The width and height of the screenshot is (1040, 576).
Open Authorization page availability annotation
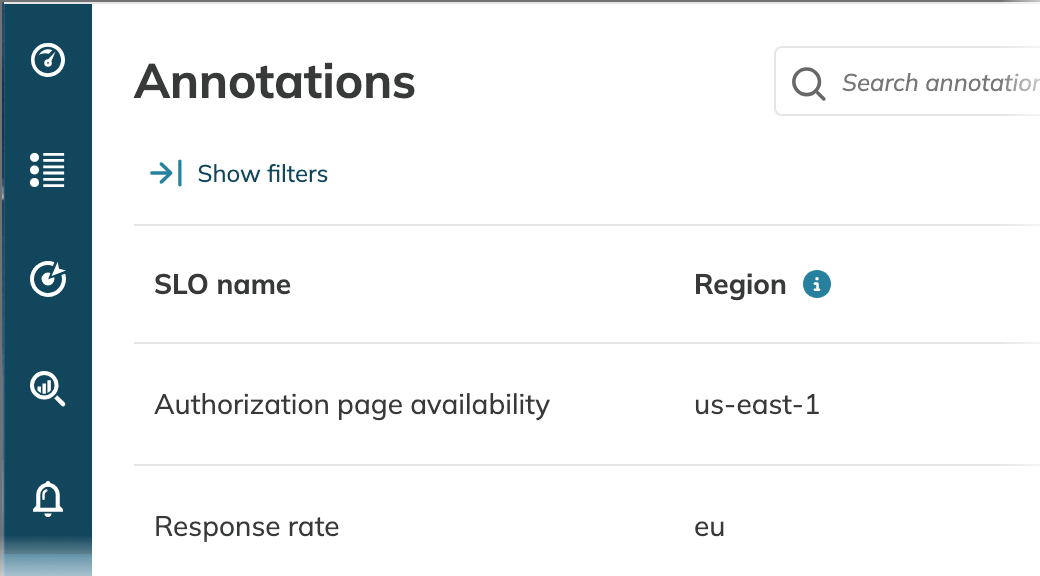pyautogui.click(x=352, y=405)
